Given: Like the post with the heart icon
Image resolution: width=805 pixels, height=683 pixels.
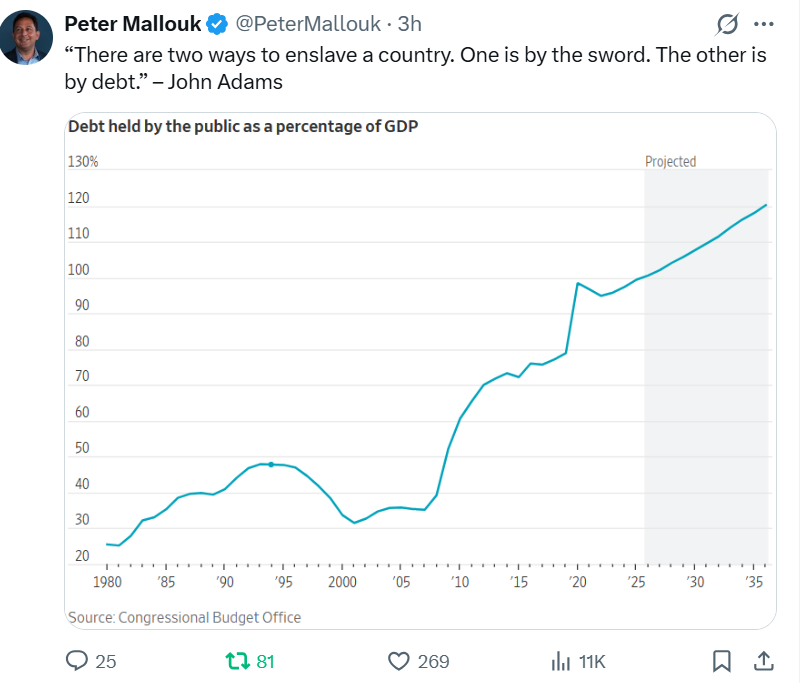Looking at the screenshot, I should pyautogui.click(x=399, y=661).
